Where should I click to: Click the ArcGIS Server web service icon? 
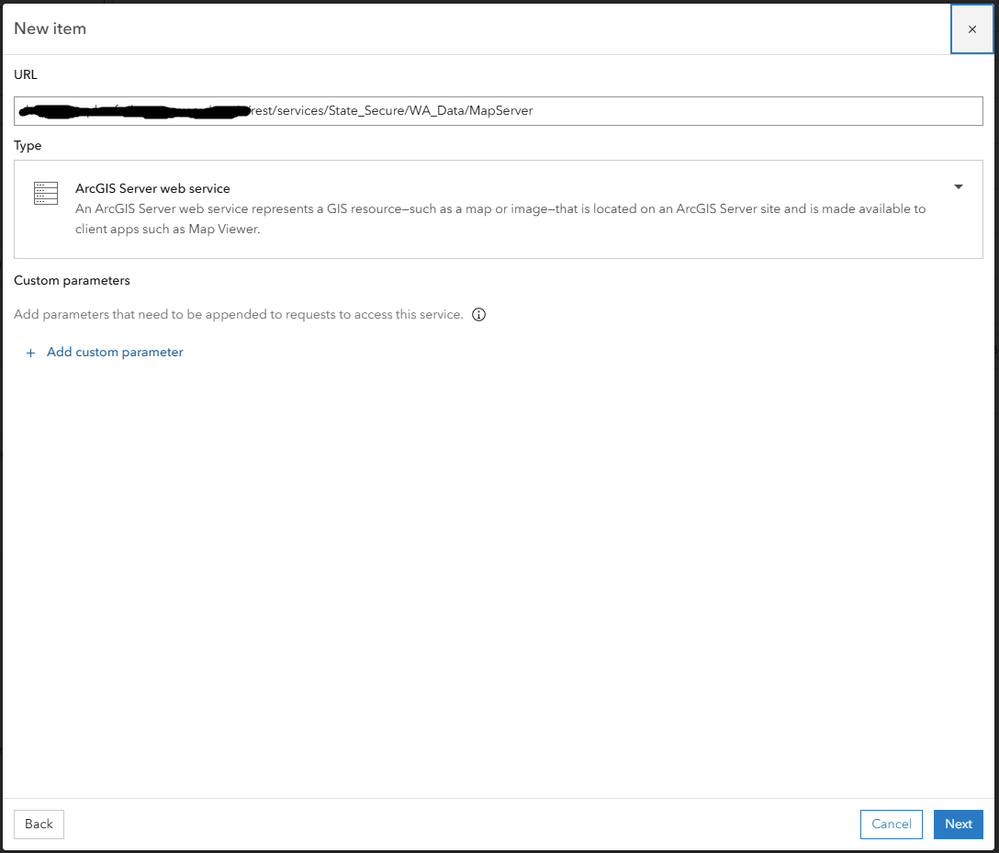46,194
